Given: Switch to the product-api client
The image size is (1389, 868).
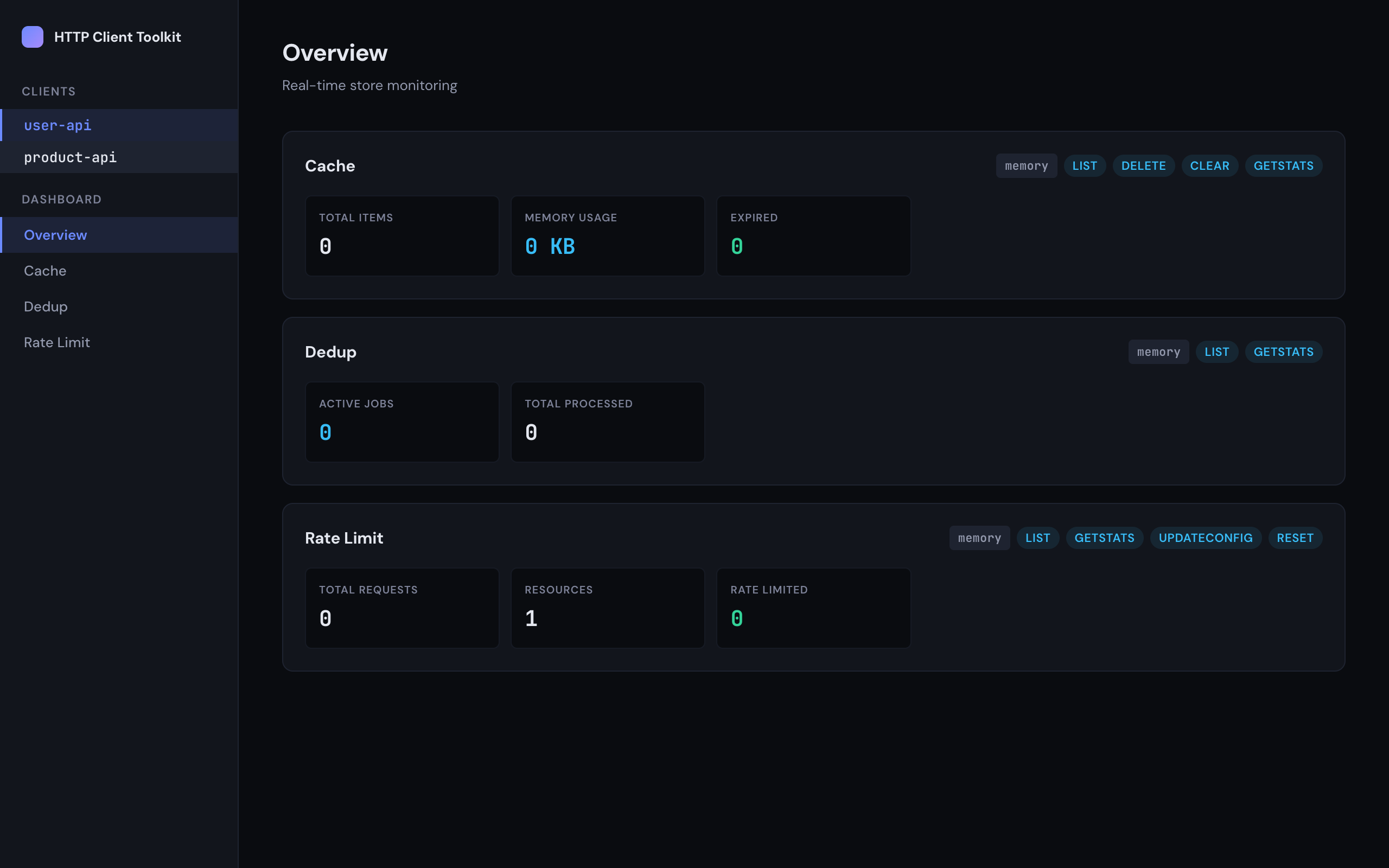Looking at the screenshot, I should point(70,157).
